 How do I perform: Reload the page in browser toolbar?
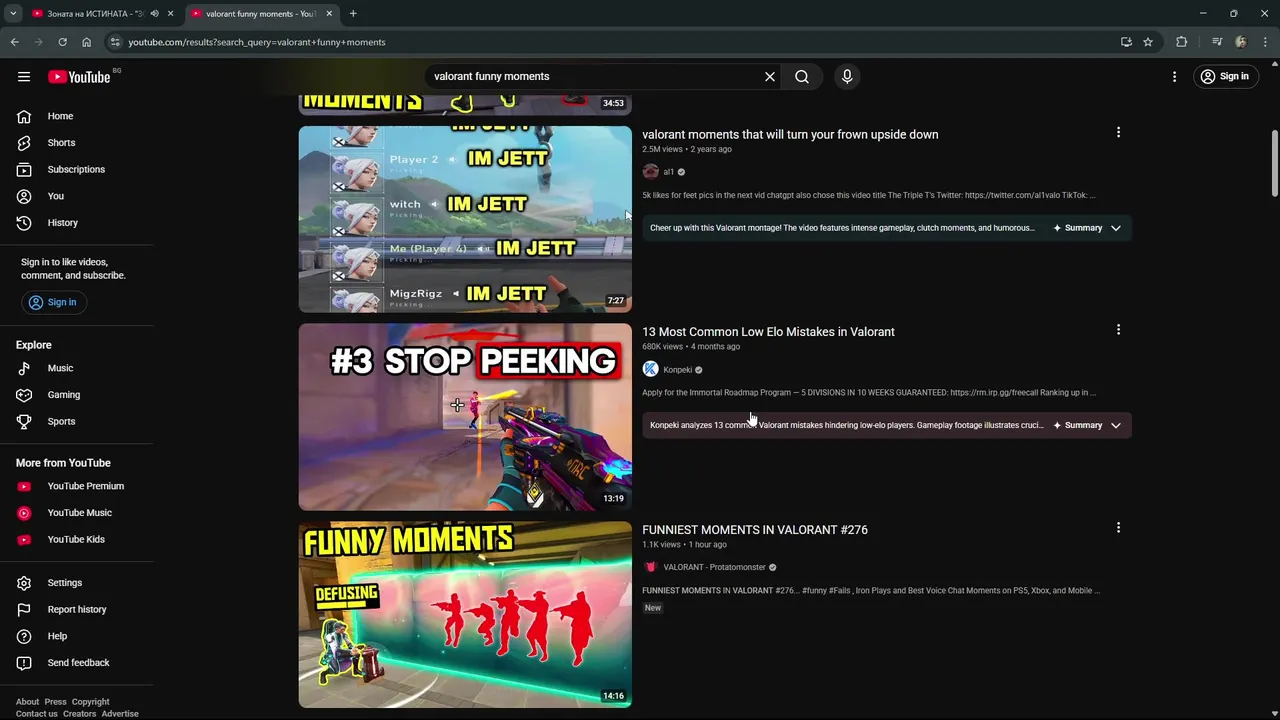[x=62, y=42]
